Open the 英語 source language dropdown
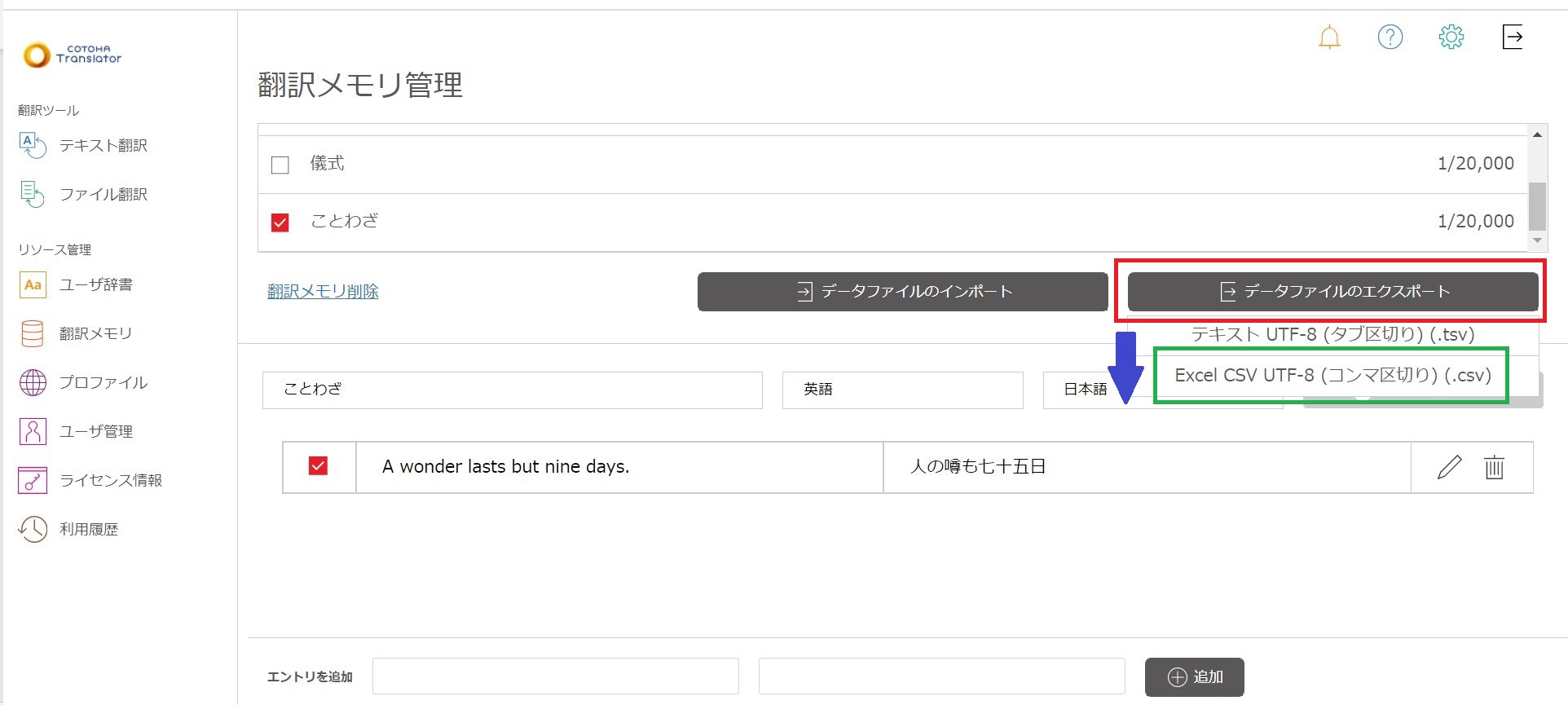The image size is (1568, 705). (901, 390)
